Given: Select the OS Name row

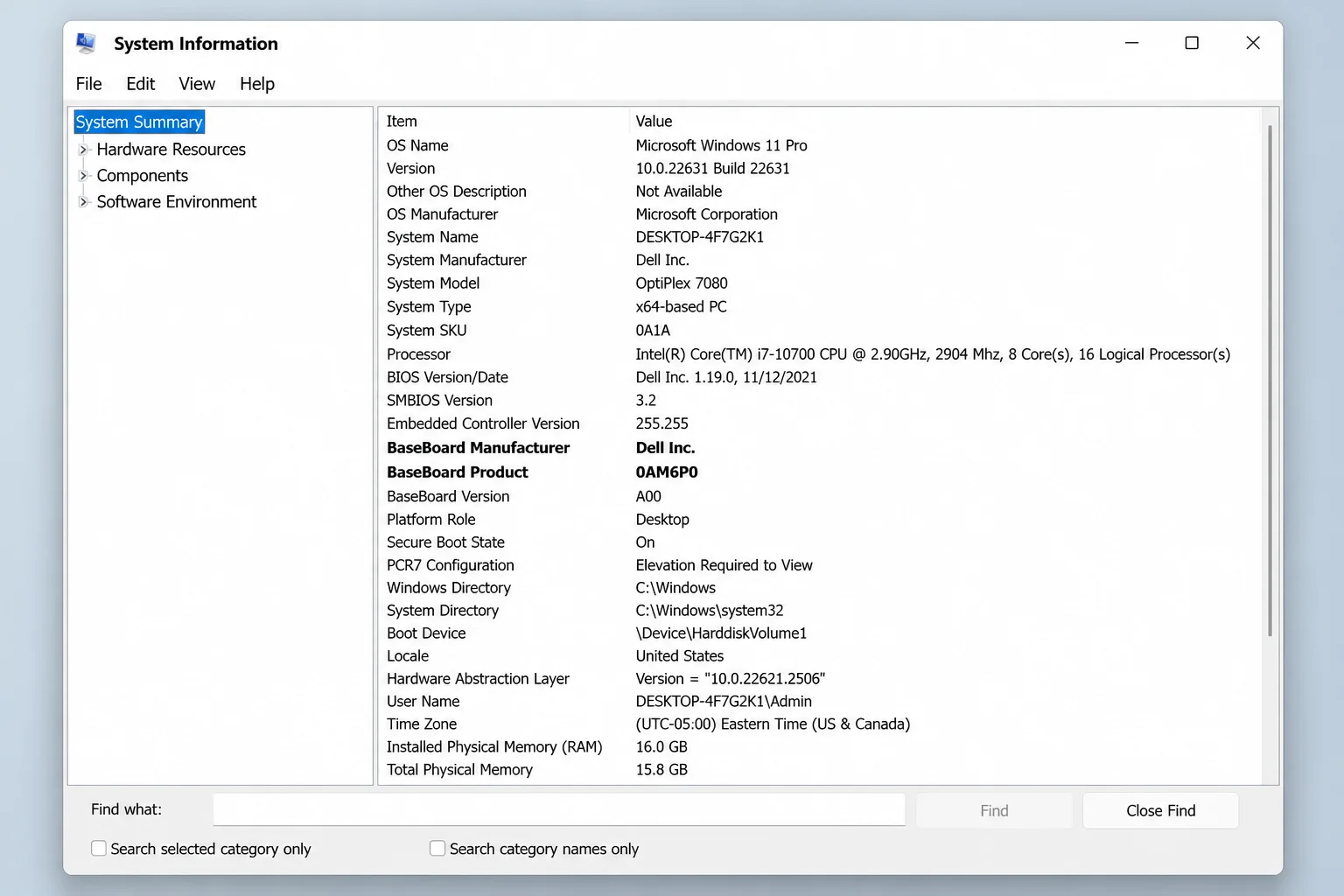Looking at the screenshot, I should click(x=821, y=146).
